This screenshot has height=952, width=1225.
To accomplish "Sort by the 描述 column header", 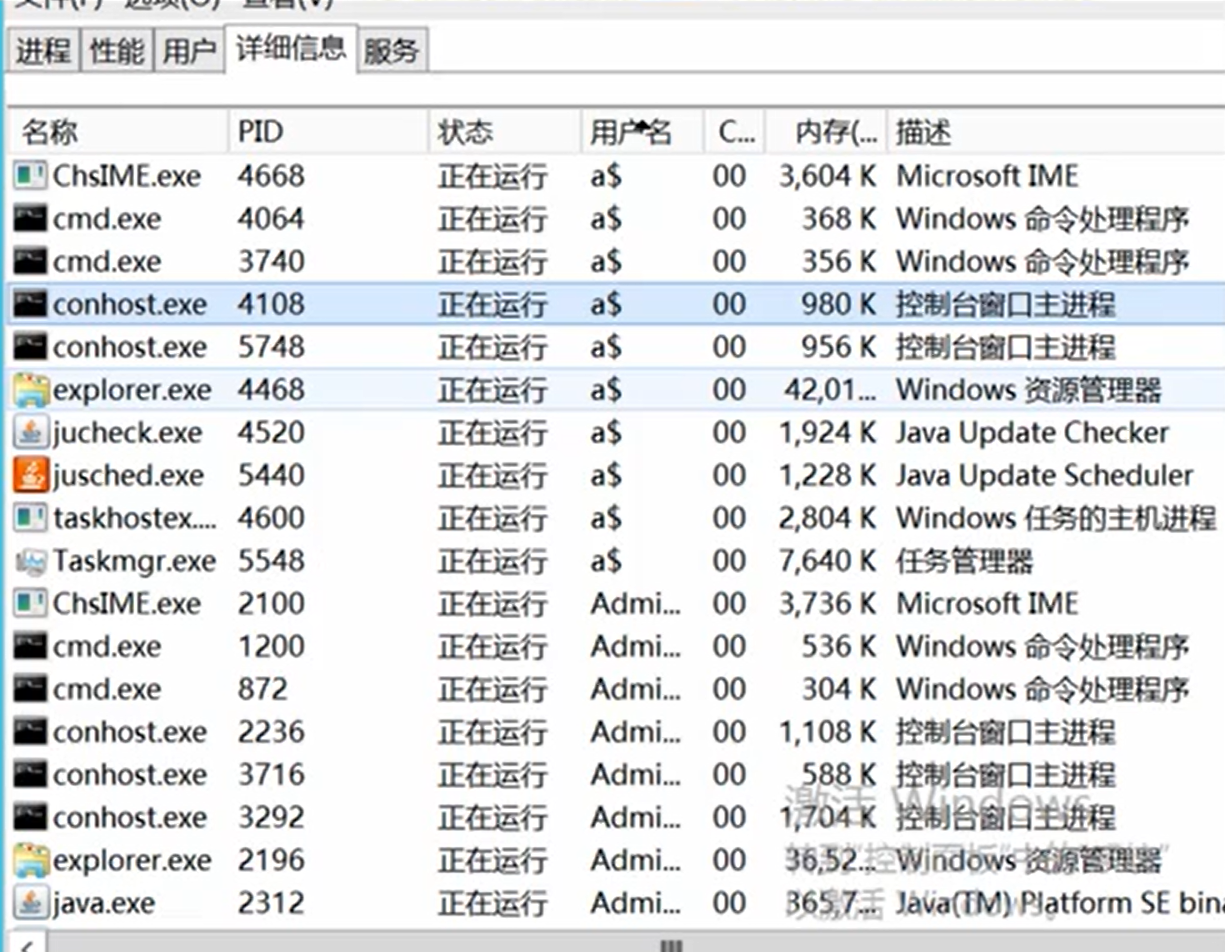I will pos(1056,132).
